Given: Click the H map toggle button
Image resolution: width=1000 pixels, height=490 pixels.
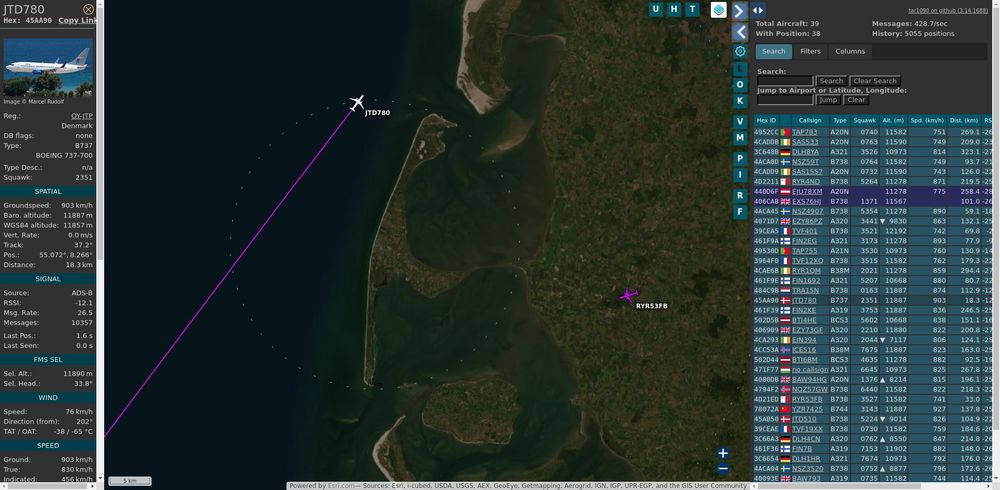Looking at the screenshot, I should 674,9.
